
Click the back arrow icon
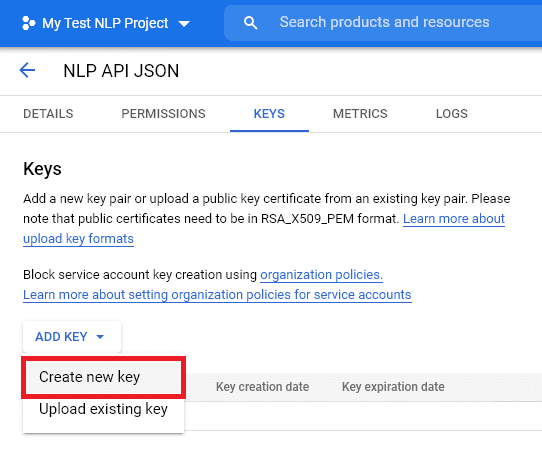pos(27,71)
